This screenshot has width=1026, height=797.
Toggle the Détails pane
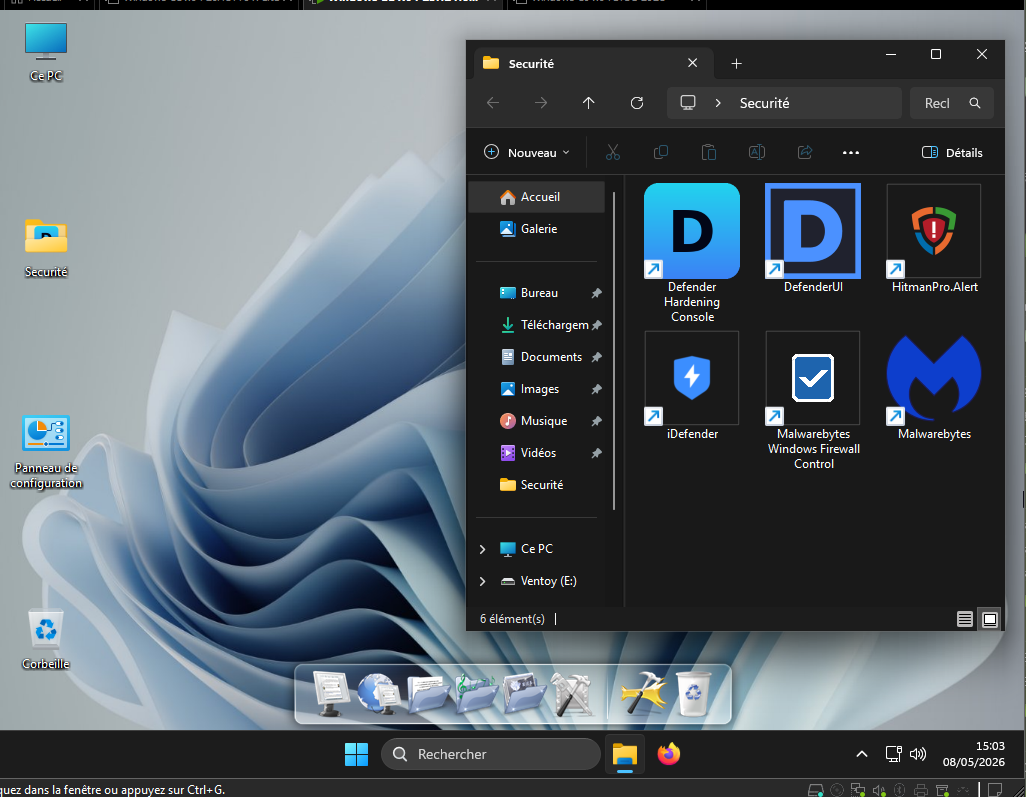coord(952,152)
